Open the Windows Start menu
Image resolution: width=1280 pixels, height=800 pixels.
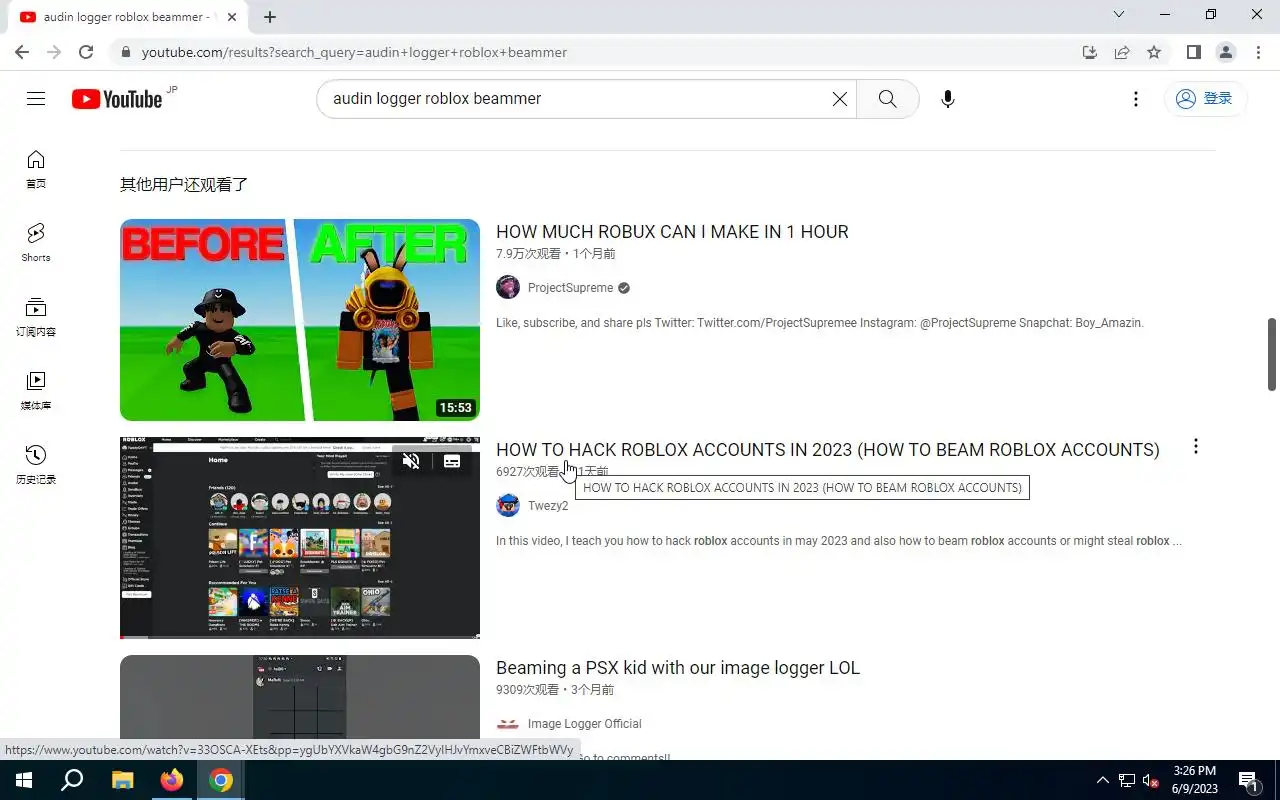coord(24,780)
